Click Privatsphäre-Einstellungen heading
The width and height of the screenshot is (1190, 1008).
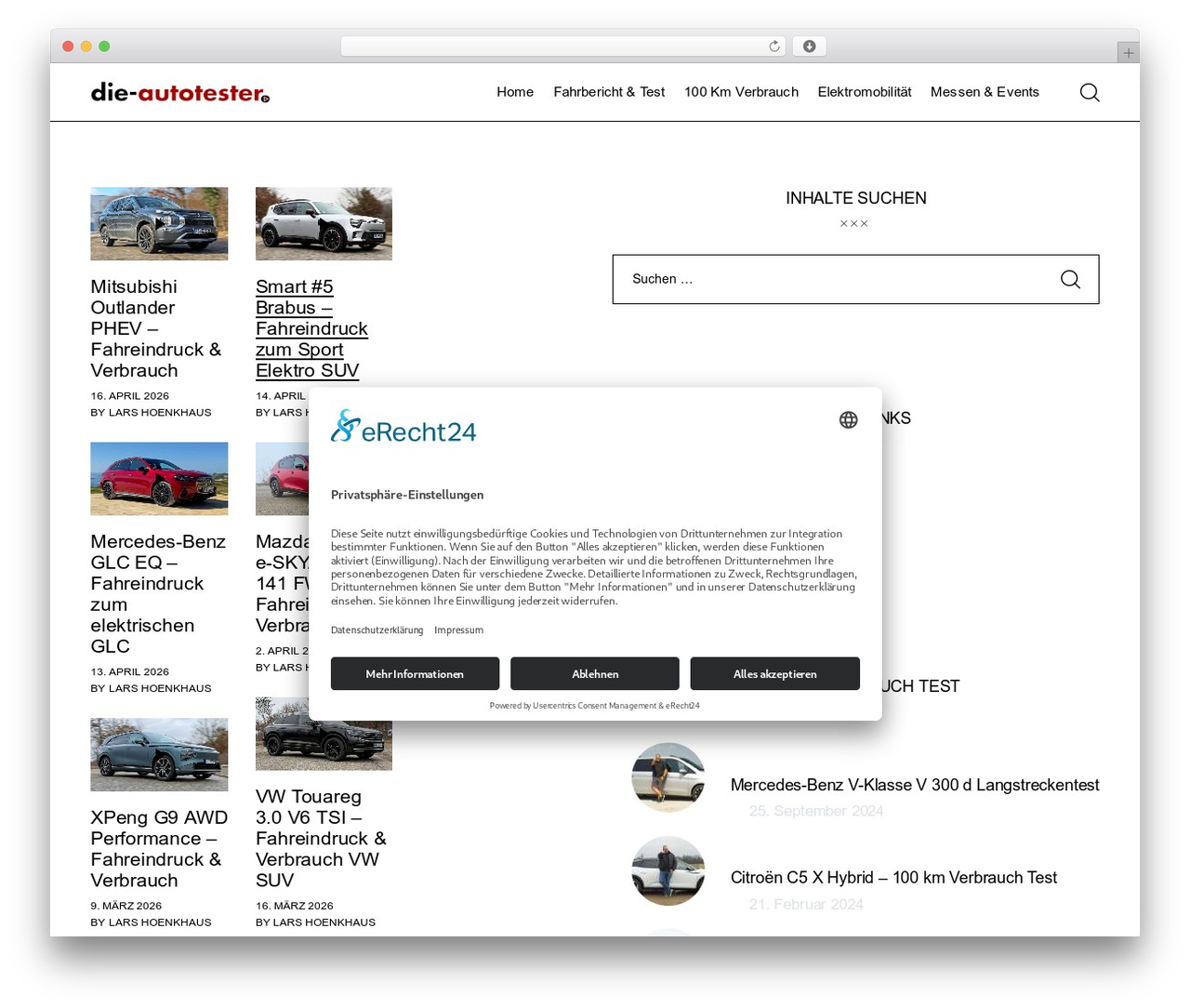click(x=407, y=495)
